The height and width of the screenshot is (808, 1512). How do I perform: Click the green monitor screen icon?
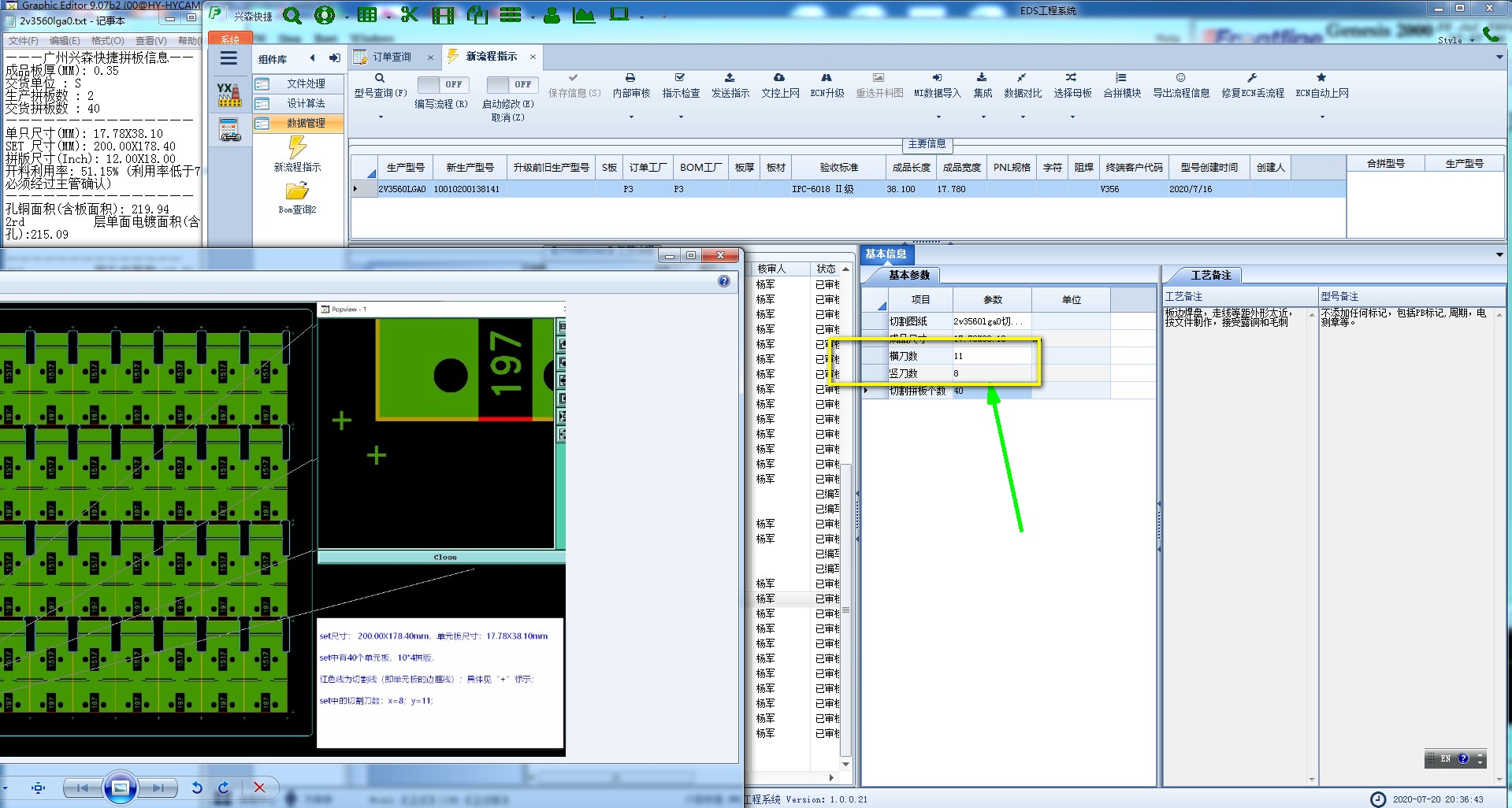(619, 14)
